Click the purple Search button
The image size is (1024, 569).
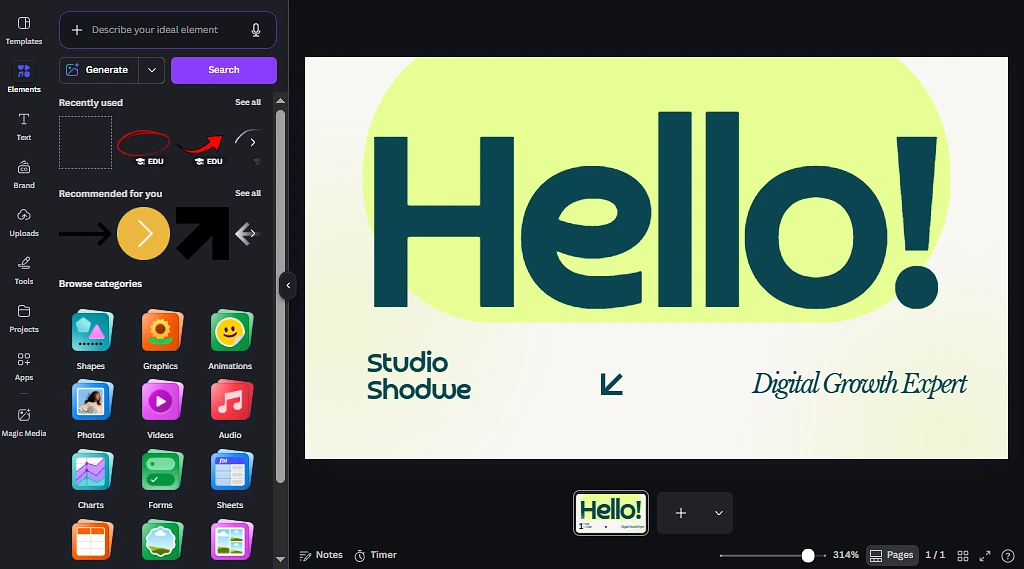224,70
